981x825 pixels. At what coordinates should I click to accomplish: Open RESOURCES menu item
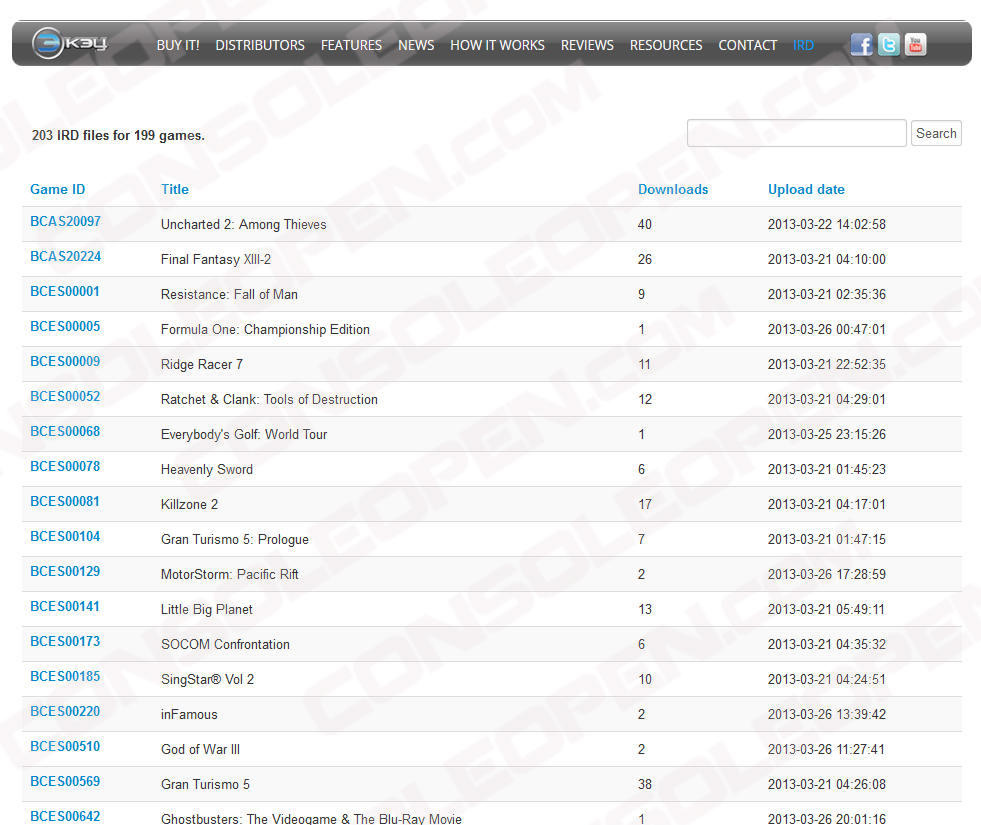point(666,46)
